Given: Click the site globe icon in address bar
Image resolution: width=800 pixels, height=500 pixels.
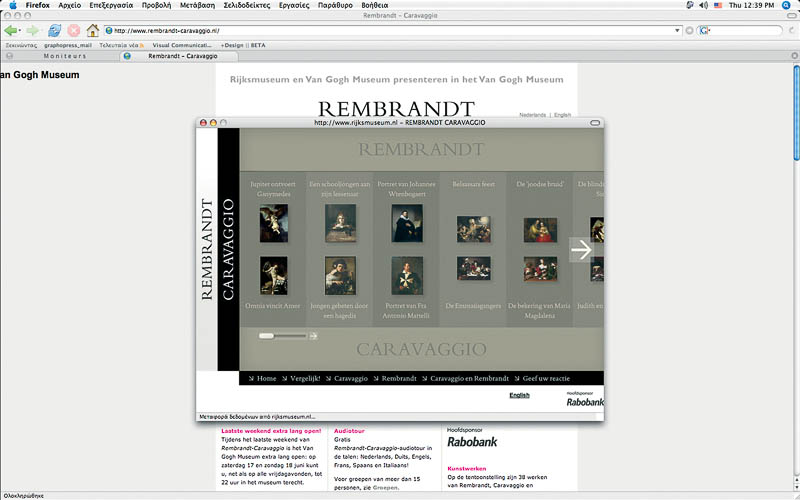Looking at the screenshot, I should 109,31.
